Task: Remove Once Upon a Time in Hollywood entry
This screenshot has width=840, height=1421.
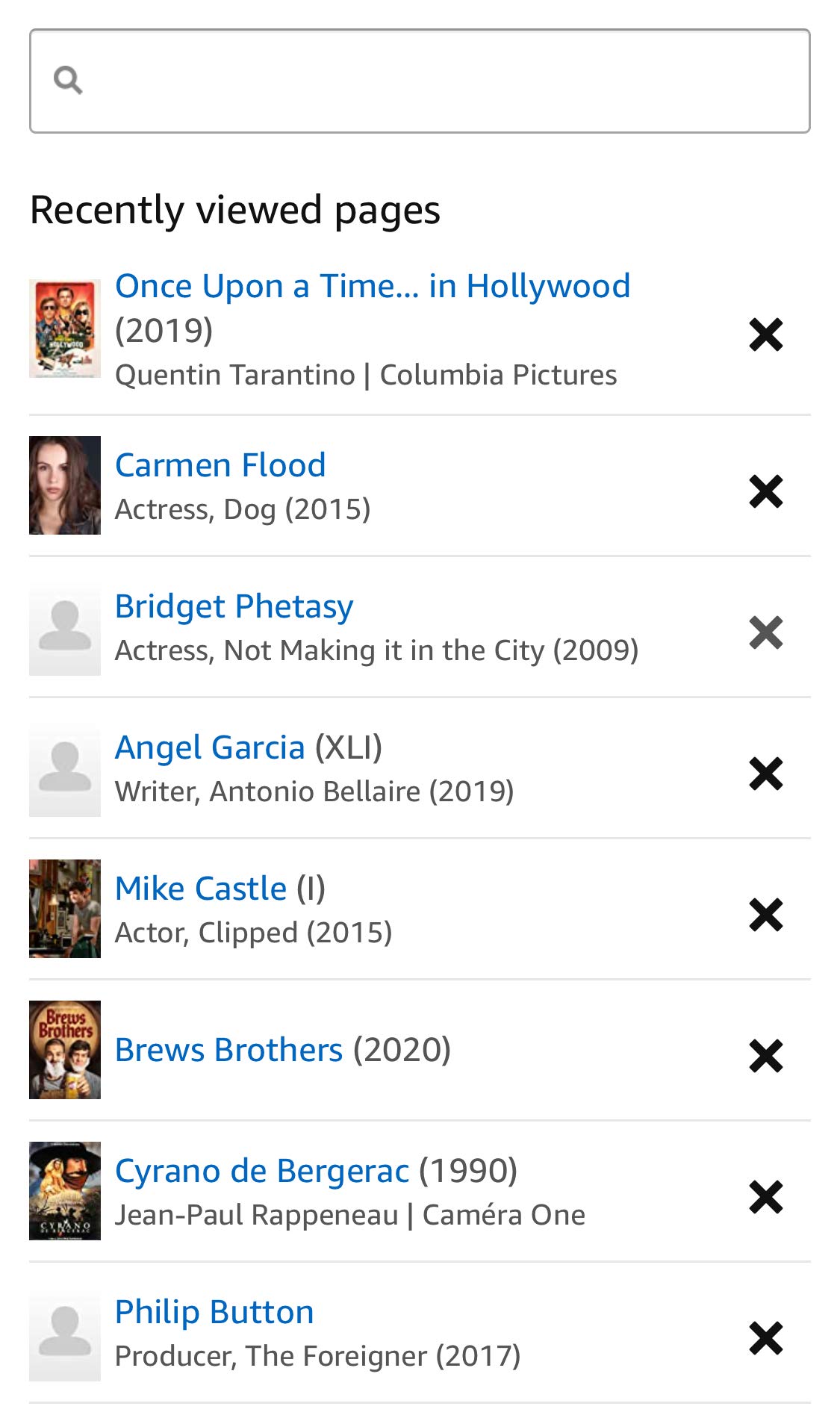Action: (765, 335)
